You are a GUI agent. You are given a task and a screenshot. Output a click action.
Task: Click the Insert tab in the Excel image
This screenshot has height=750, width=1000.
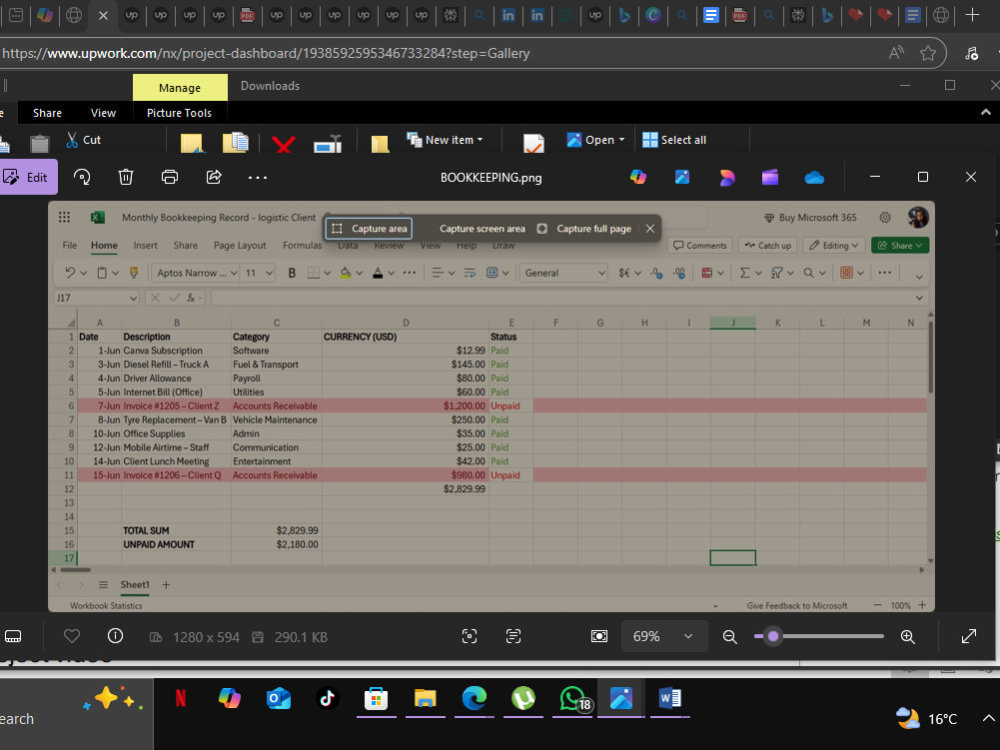click(x=145, y=246)
